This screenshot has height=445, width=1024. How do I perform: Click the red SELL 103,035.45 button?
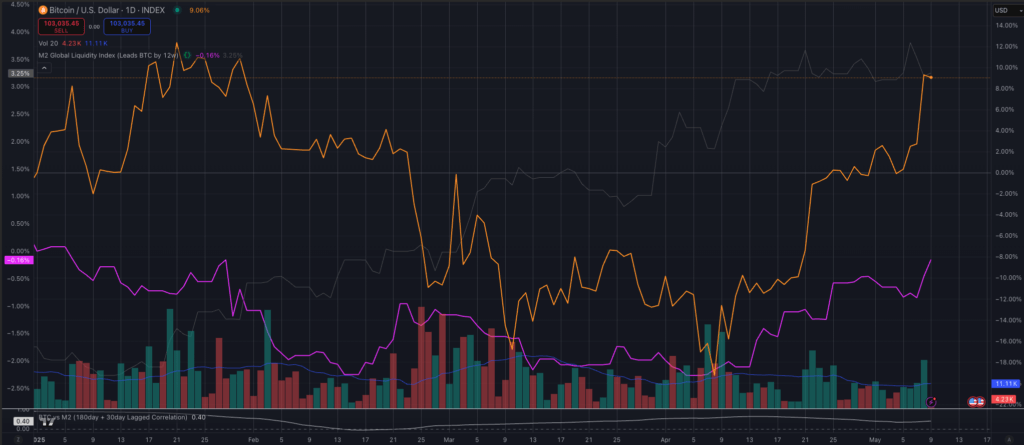click(60, 26)
